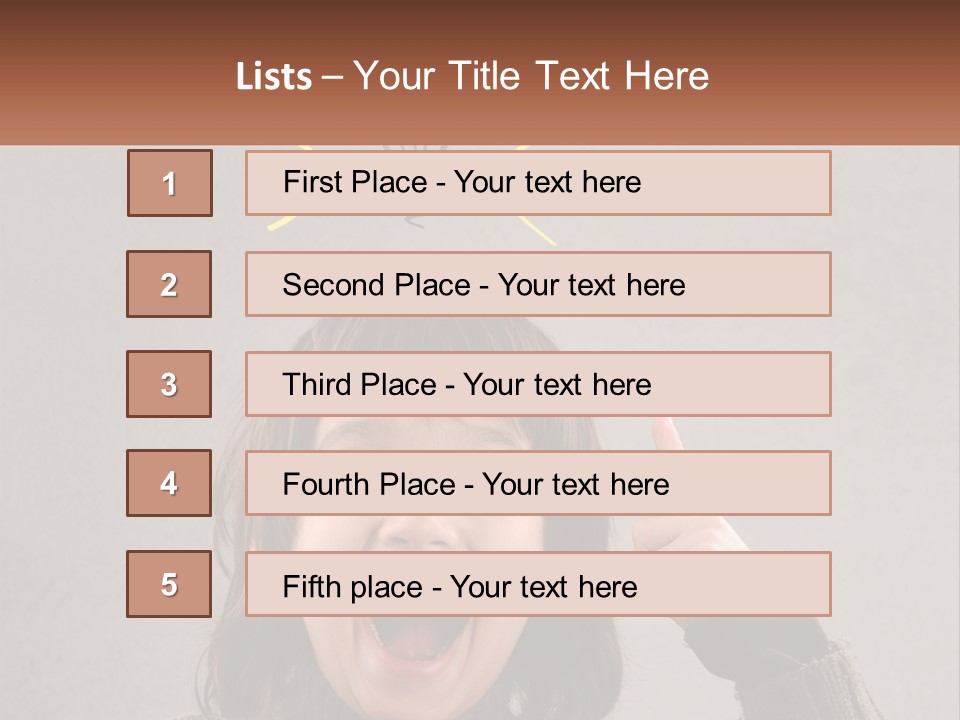
Task: Click the 'Second Place - Your text here' bar
Action: point(538,284)
